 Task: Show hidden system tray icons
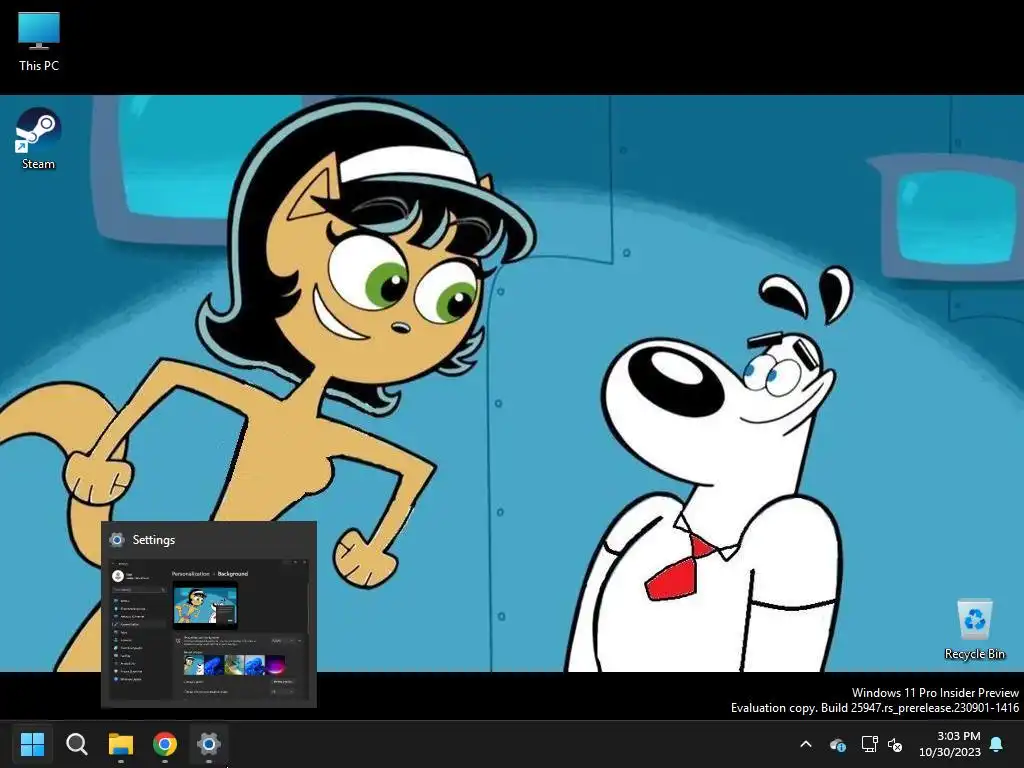click(806, 744)
